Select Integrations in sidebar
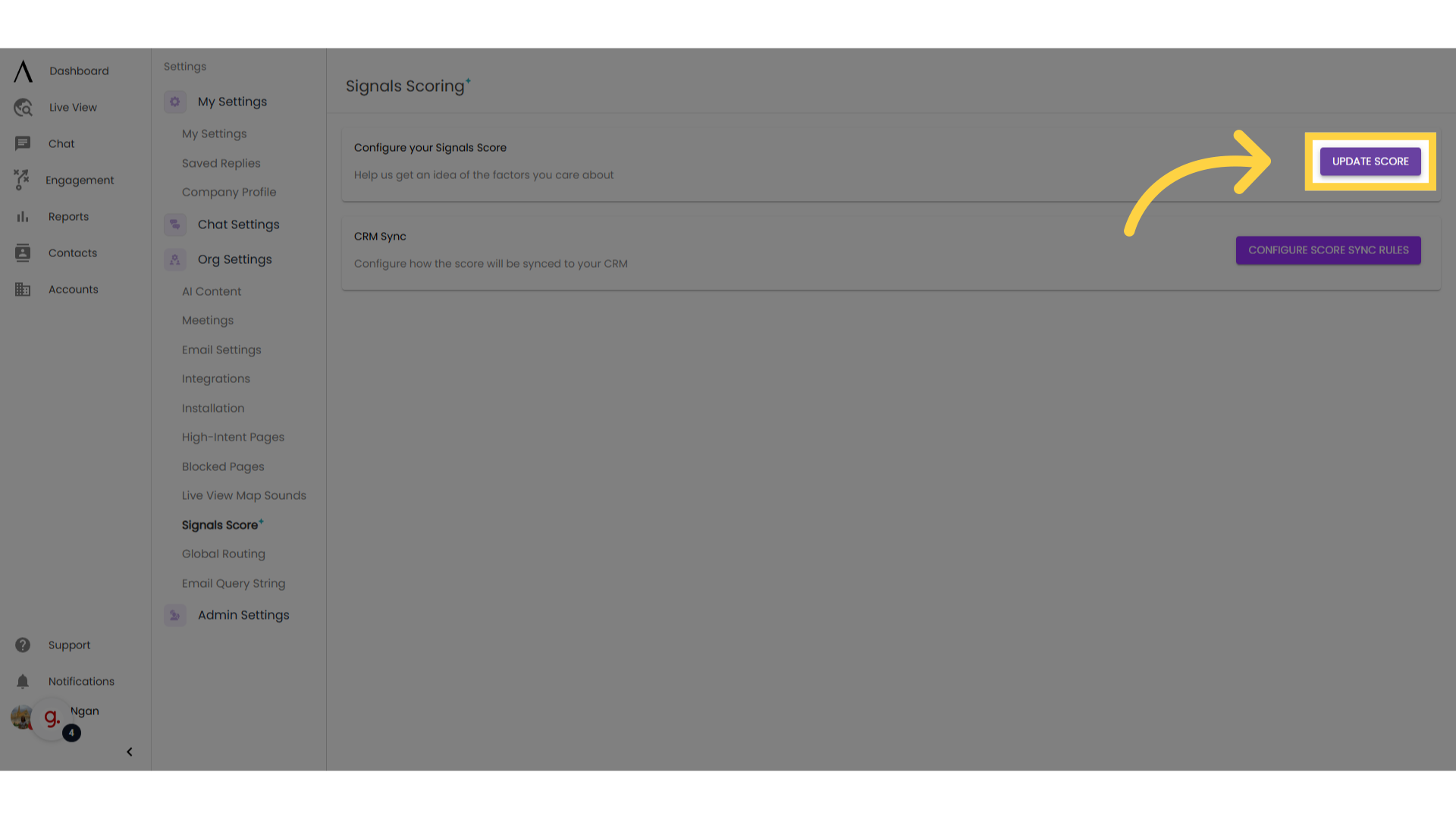The width and height of the screenshot is (1456, 819). tap(216, 378)
